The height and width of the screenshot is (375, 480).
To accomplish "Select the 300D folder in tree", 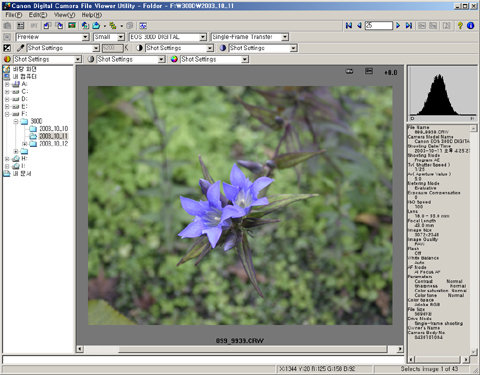I will (x=36, y=121).
